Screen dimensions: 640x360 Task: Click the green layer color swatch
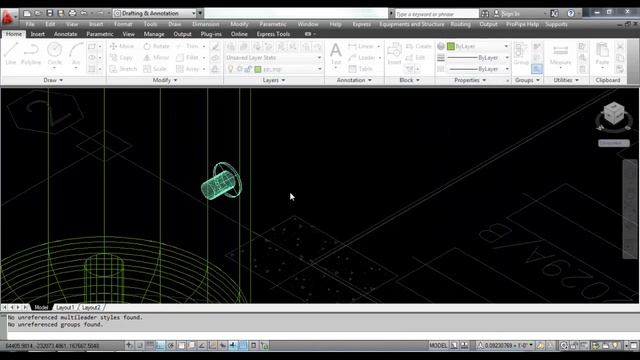coord(258,69)
